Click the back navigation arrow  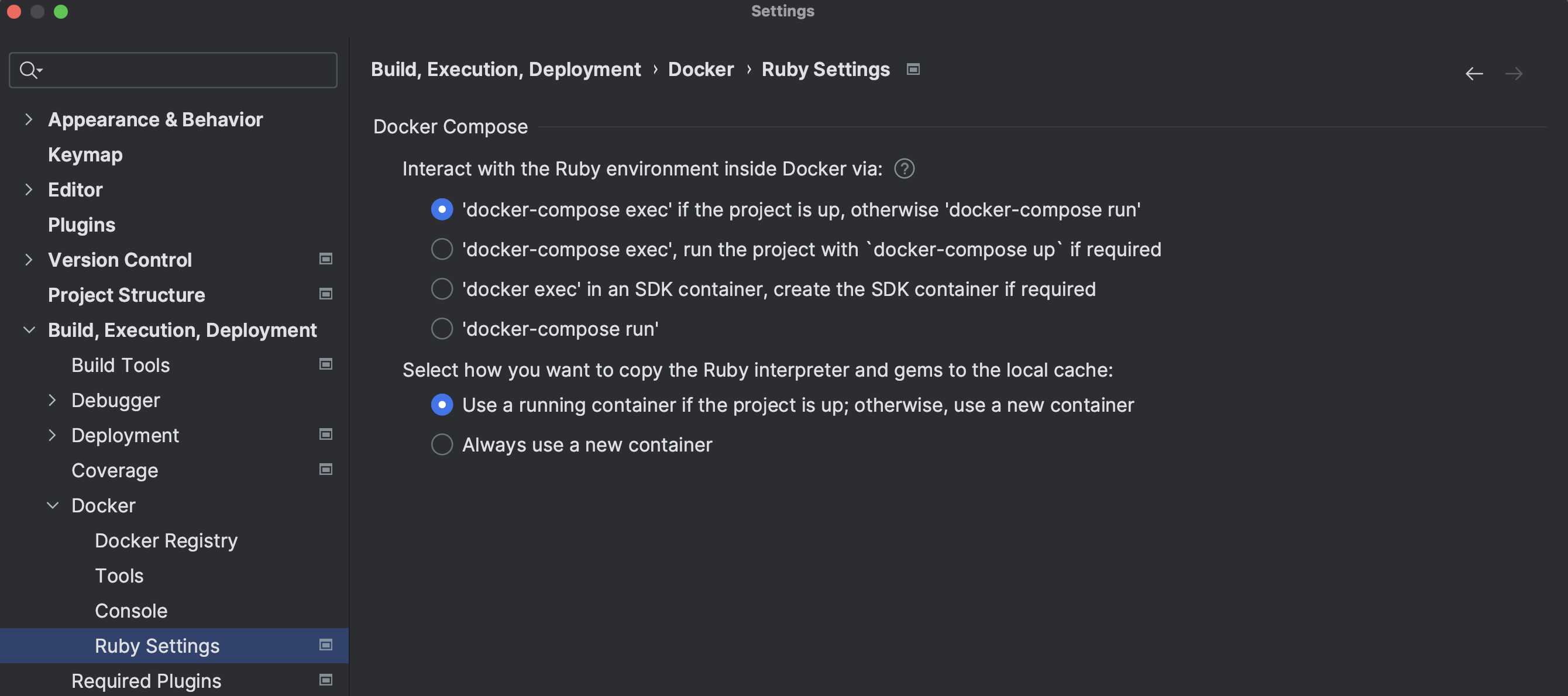[1474, 74]
